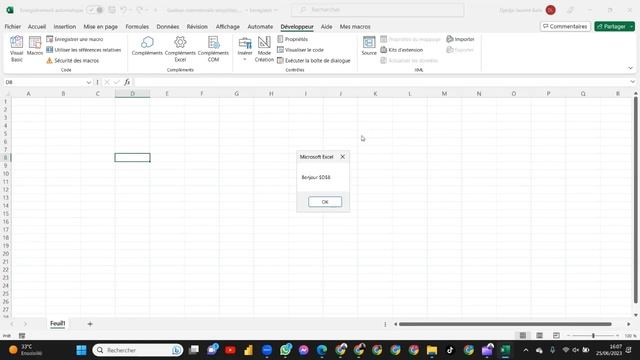Open the Name Box dropdown
The image size is (640, 360).
(x=89, y=82)
